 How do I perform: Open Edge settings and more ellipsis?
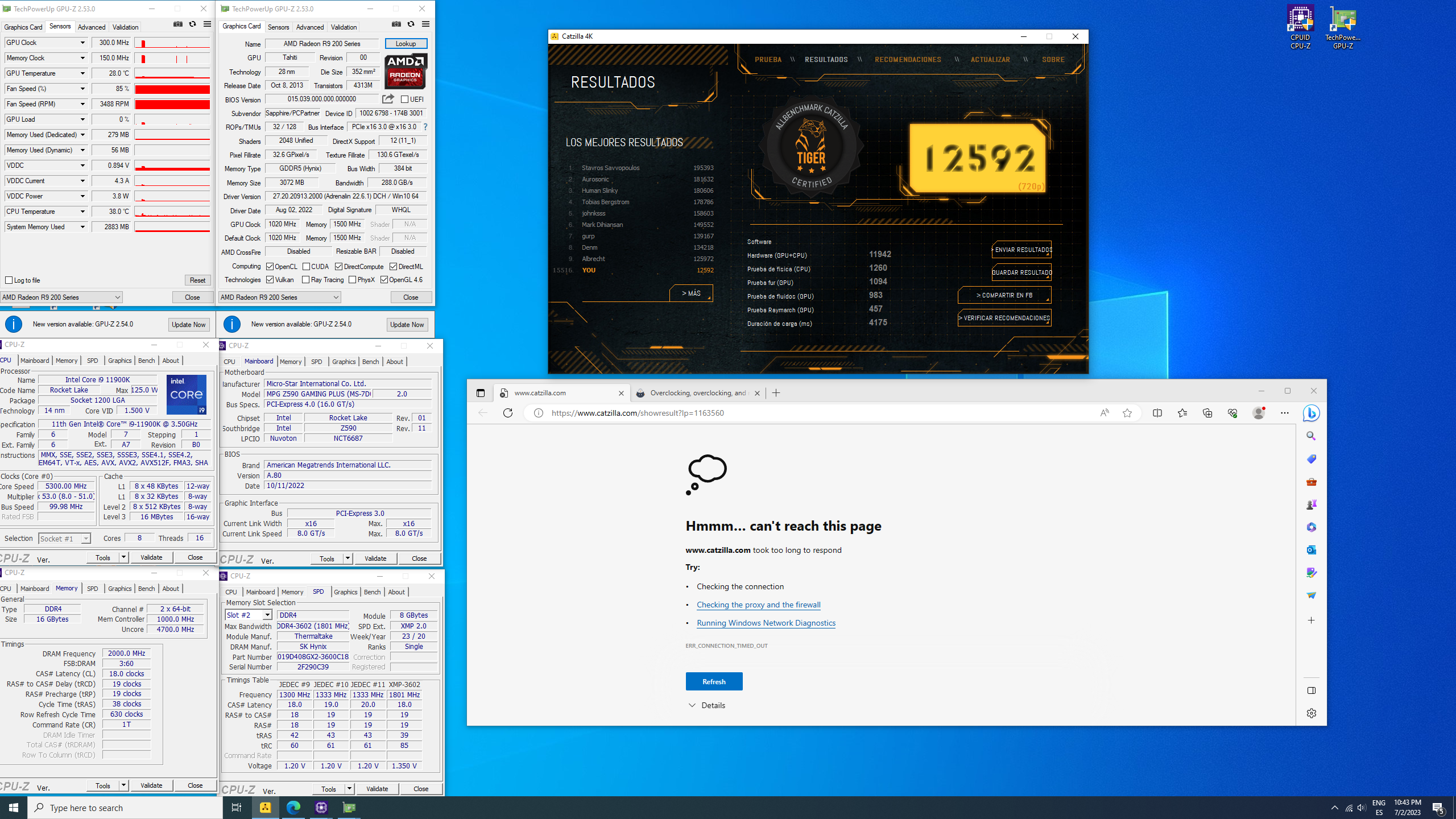(x=1285, y=413)
